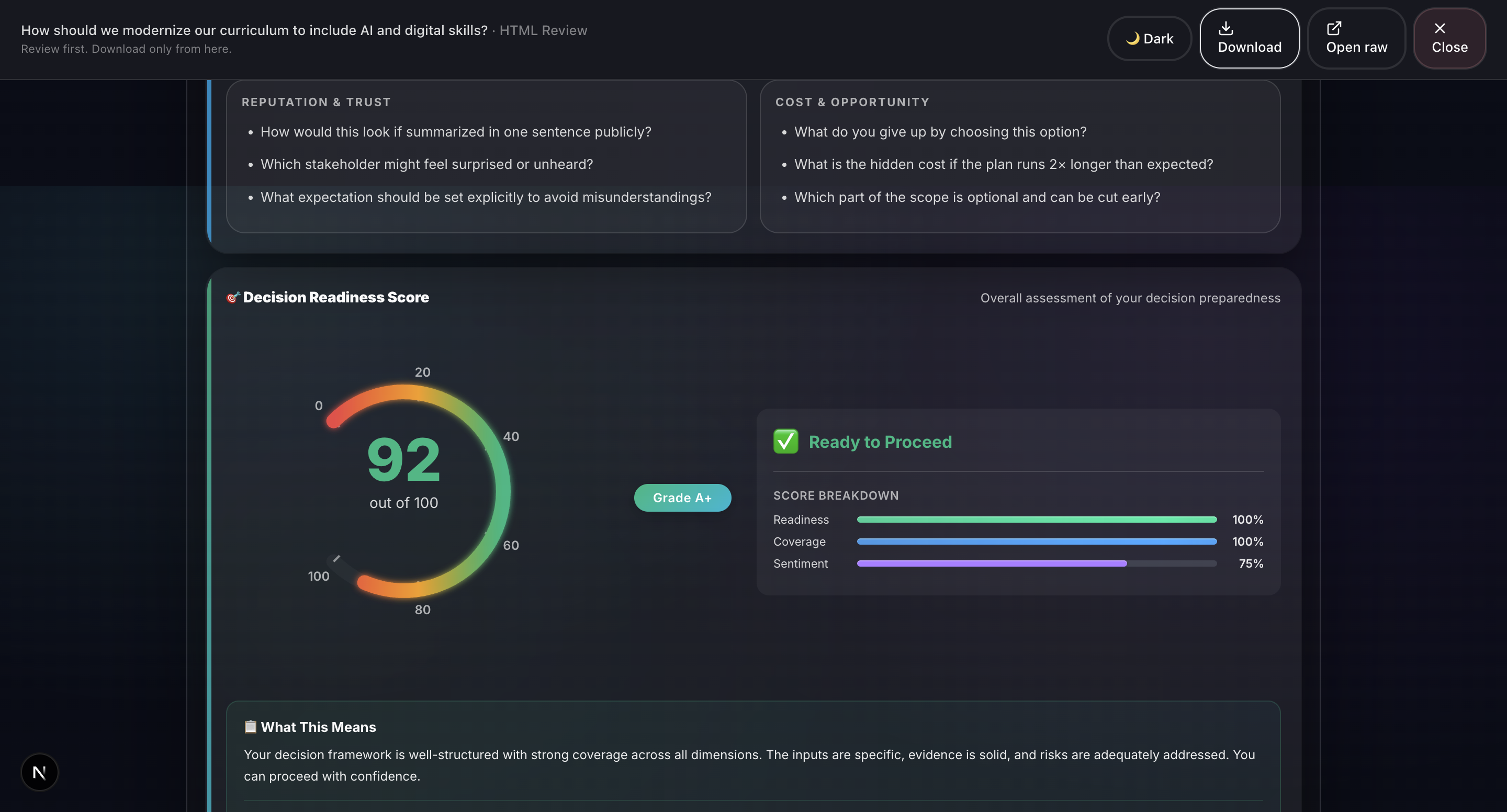
Task: Open the raw HTML view
Action: [1356, 39]
